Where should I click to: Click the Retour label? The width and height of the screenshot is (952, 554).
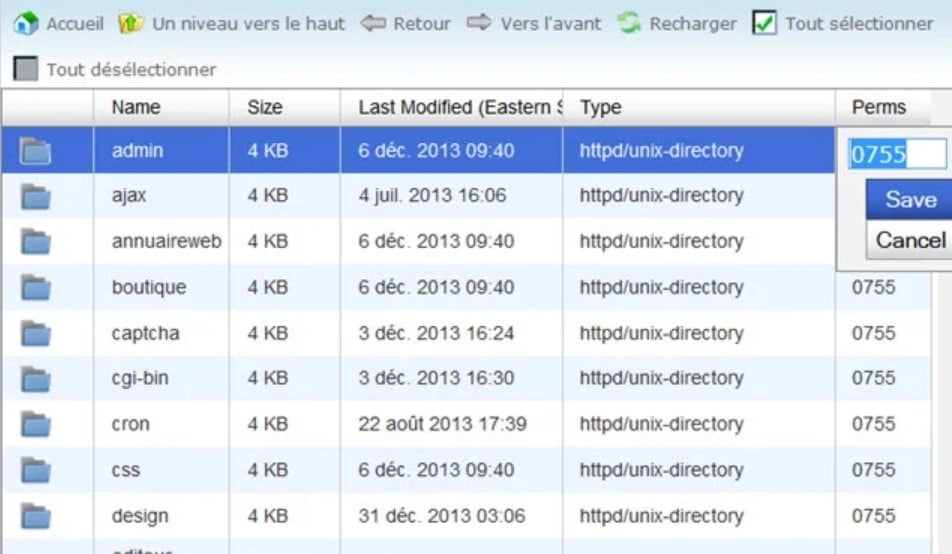point(422,24)
